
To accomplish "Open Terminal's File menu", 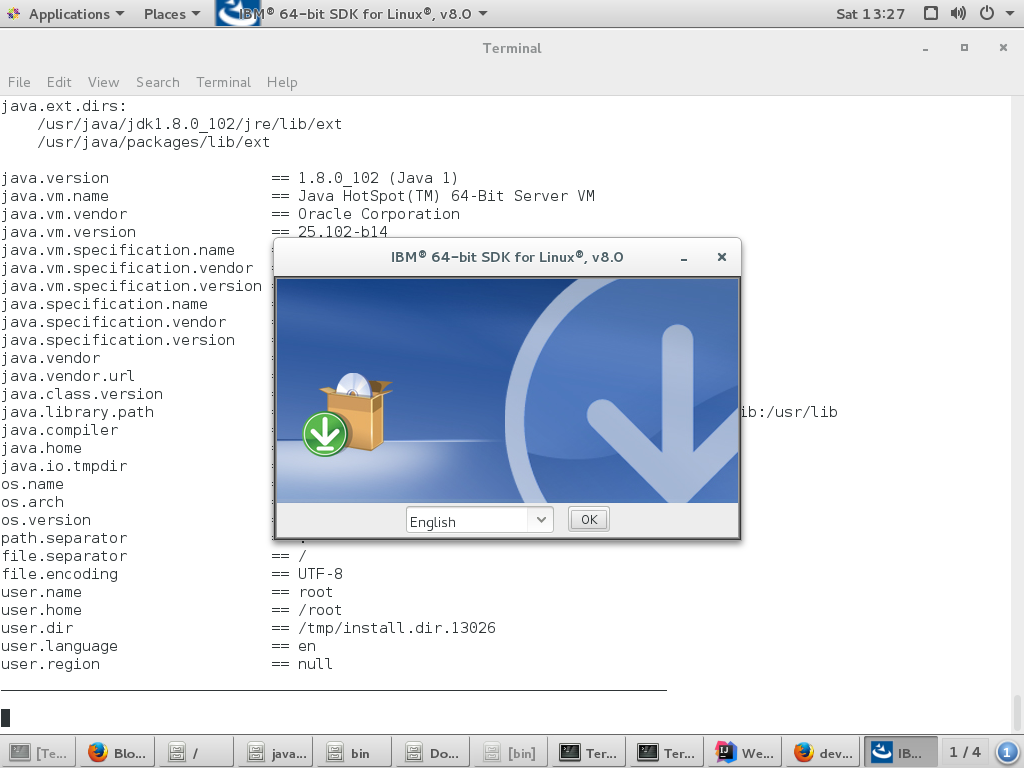I will (x=19, y=82).
